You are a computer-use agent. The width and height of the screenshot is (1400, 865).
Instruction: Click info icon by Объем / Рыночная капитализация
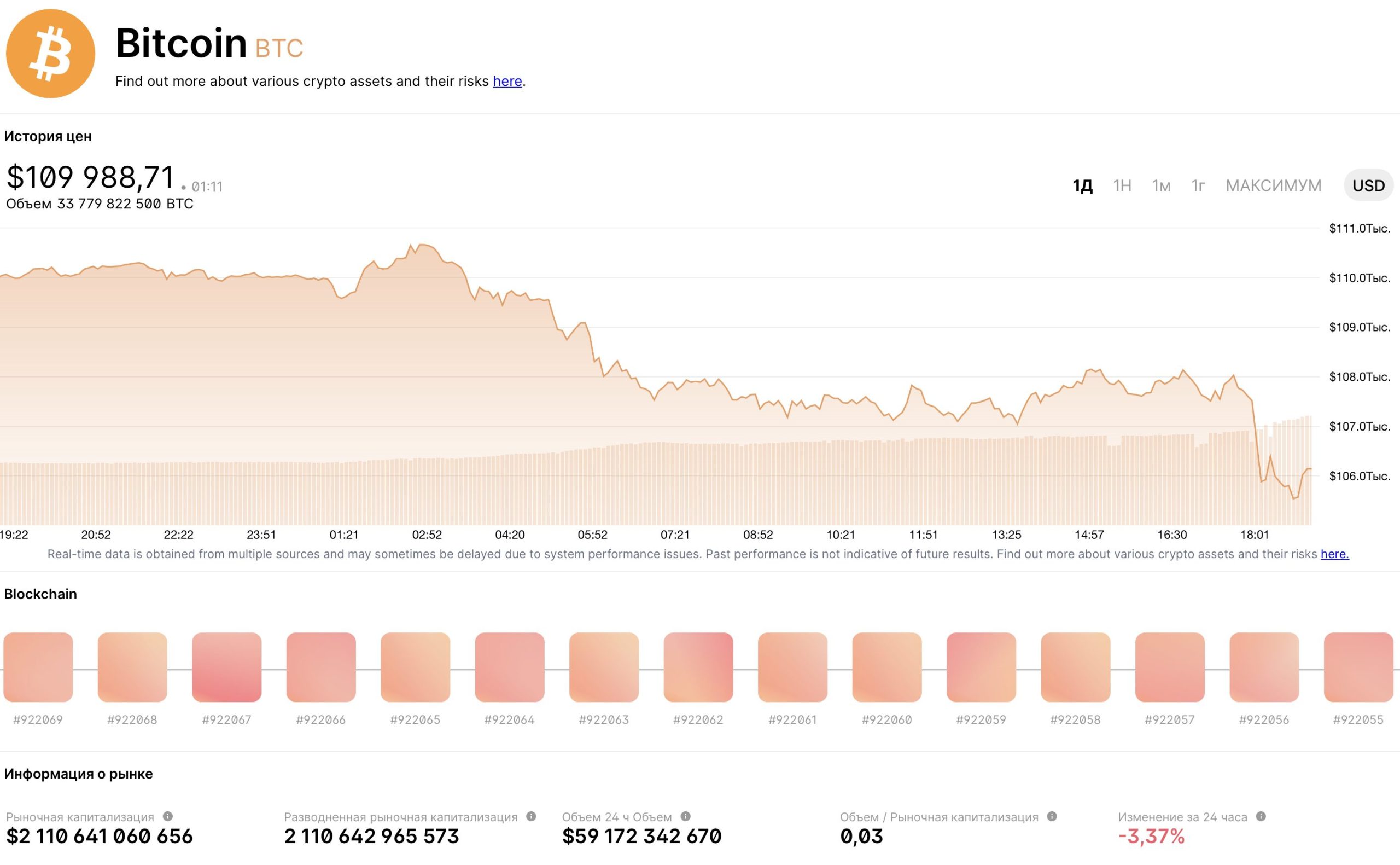coord(1052,816)
